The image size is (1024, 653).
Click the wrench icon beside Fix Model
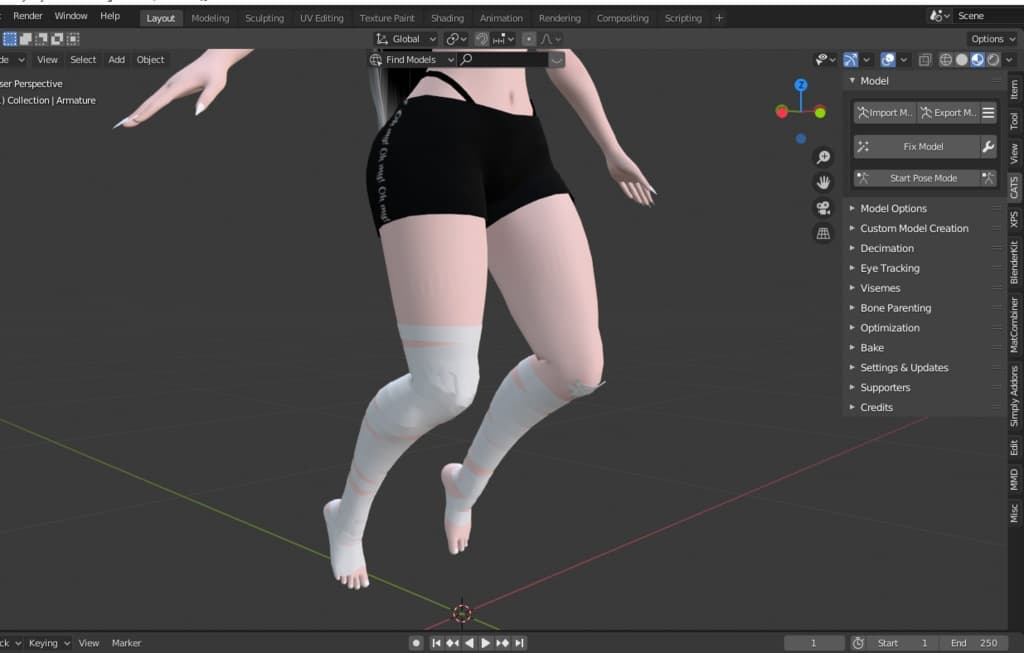pos(988,147)
